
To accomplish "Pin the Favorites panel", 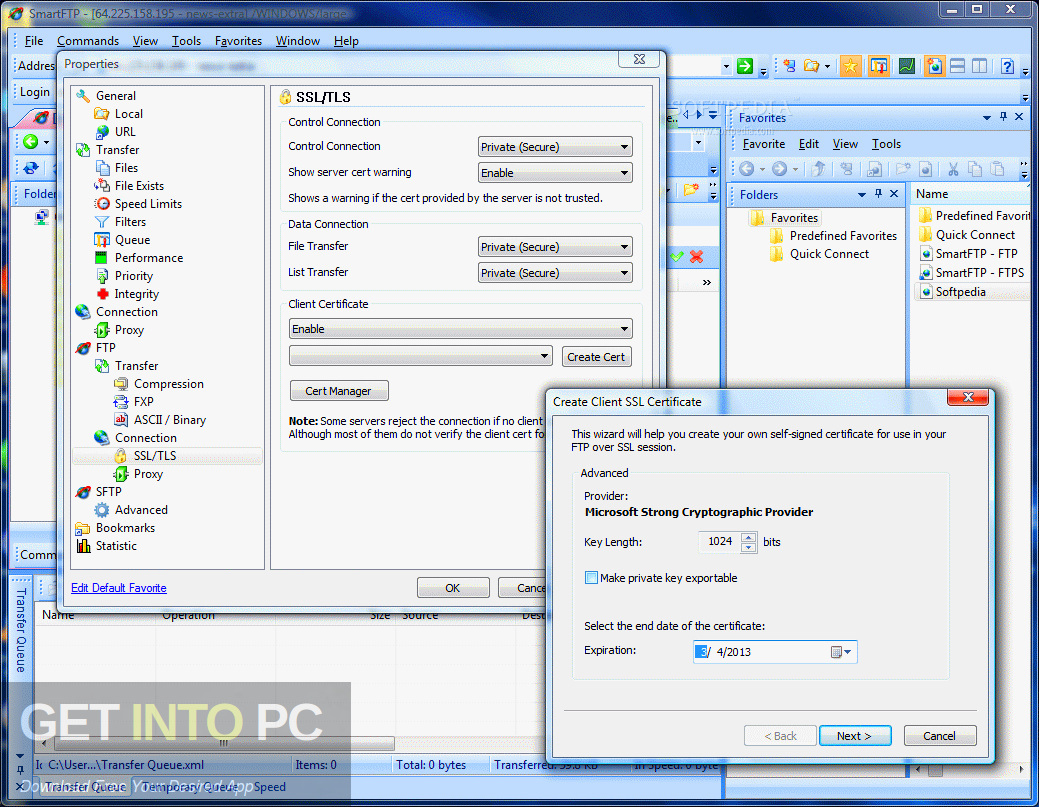I will 1003,117.
